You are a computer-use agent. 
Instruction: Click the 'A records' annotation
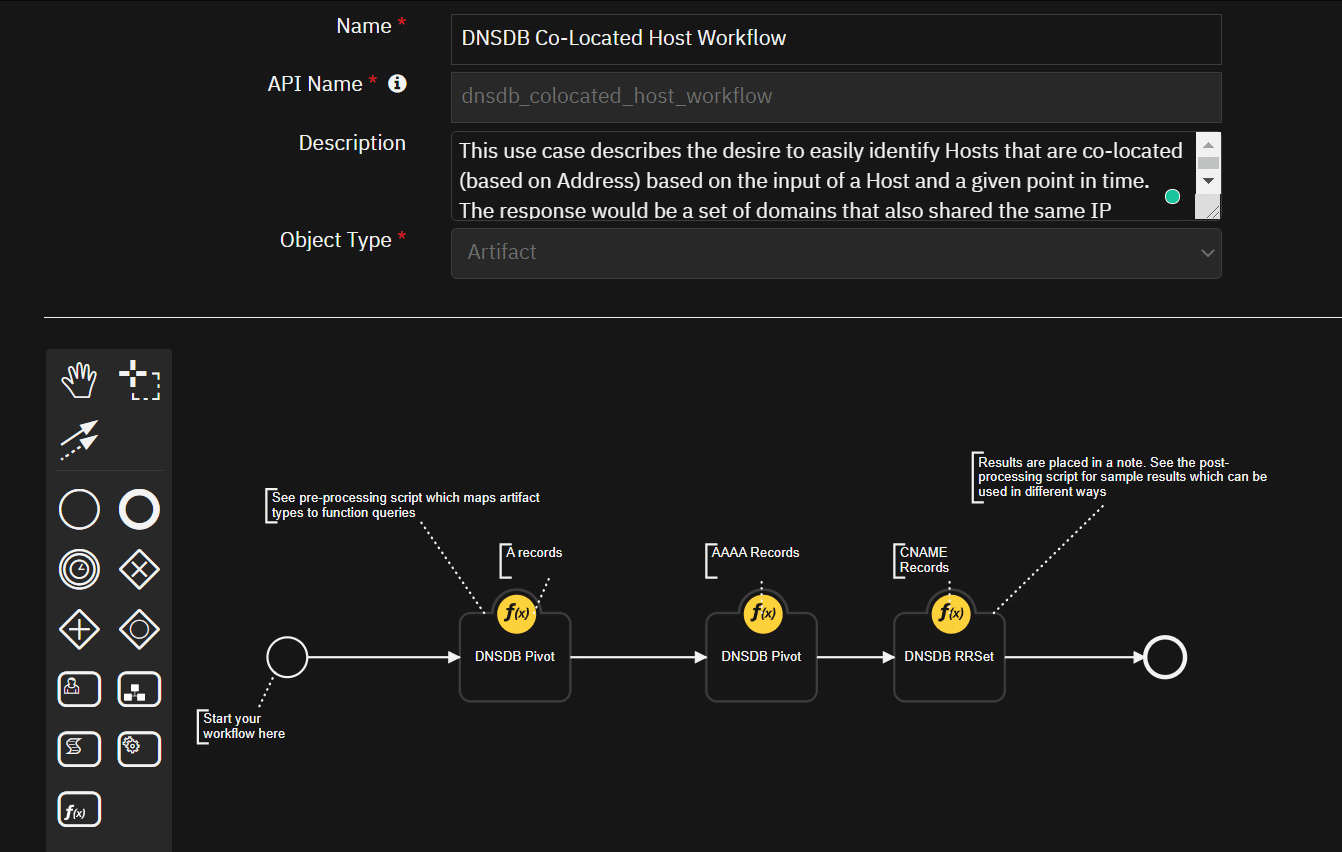pyautogui.click(x=534, y=552)
